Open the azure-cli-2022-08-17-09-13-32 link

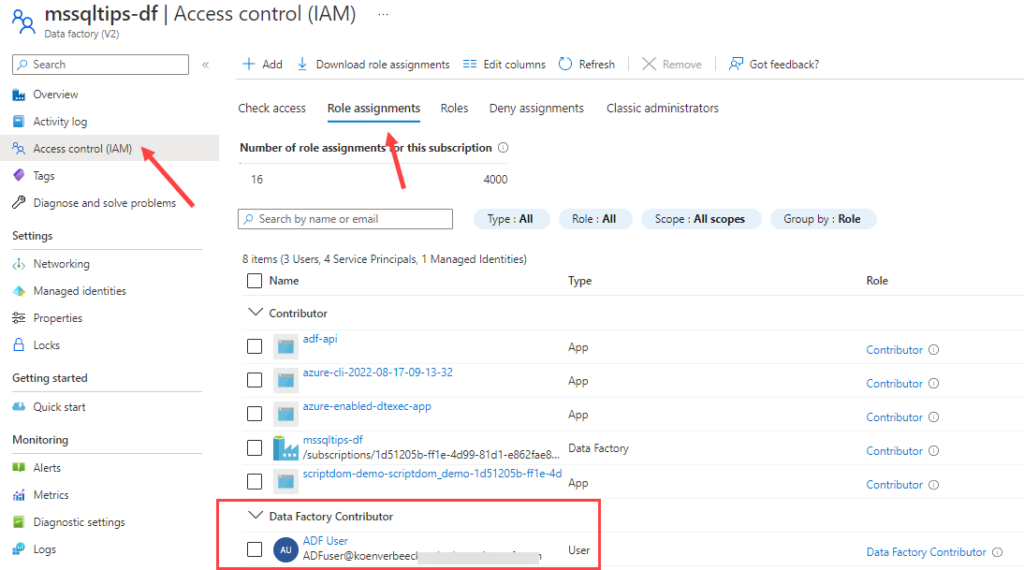point(377,372)
